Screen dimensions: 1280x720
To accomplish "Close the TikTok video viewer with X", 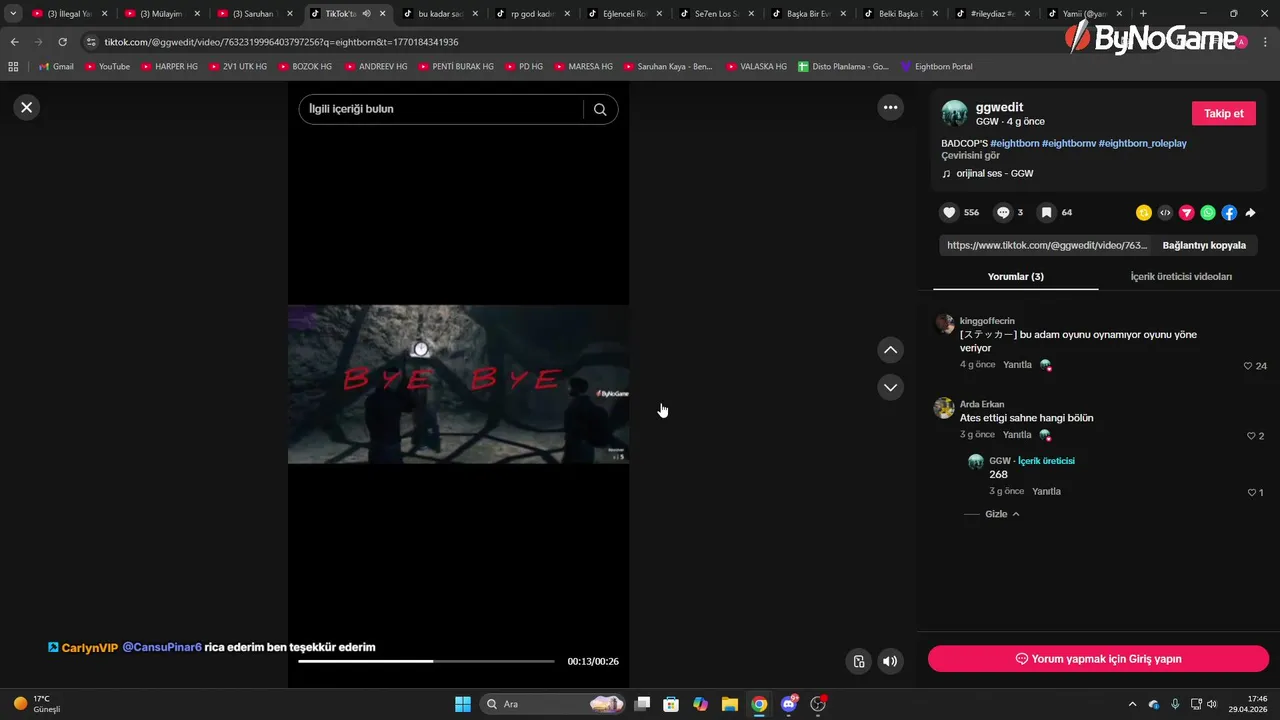I will point(27,107).
